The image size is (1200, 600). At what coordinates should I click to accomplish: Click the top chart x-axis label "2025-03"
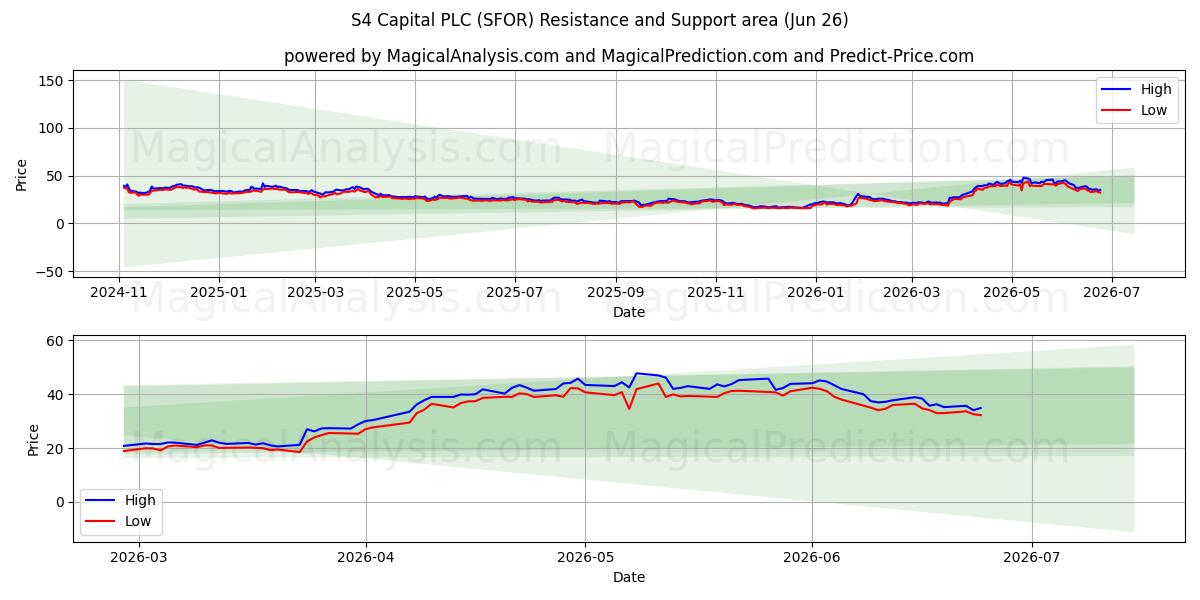315,292
